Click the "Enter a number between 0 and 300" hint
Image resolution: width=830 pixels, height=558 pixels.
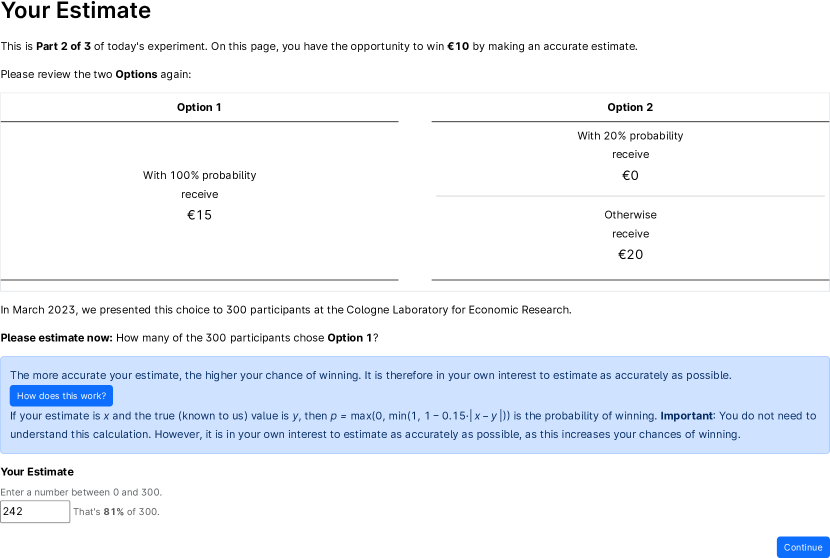tap(81, 492)
